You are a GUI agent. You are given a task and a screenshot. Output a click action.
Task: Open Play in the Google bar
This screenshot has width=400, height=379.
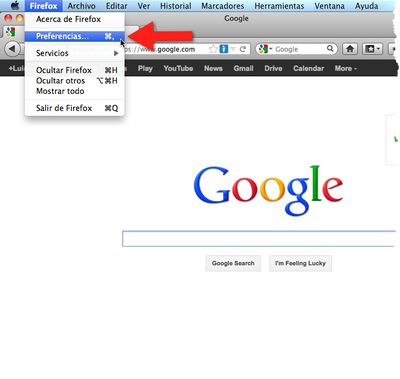(145, 68)
